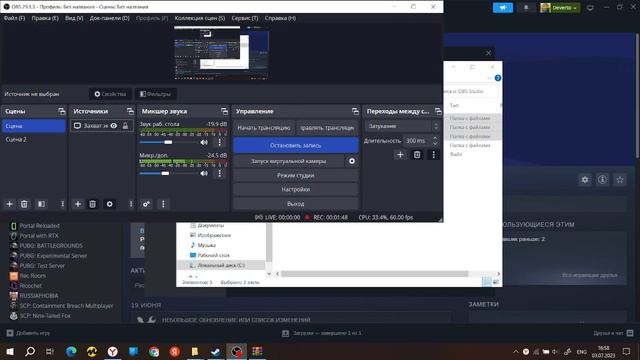Click Запуск виртуальной камеры button
The height and width of the screenshot is (360, 640).
click(289, 161)
